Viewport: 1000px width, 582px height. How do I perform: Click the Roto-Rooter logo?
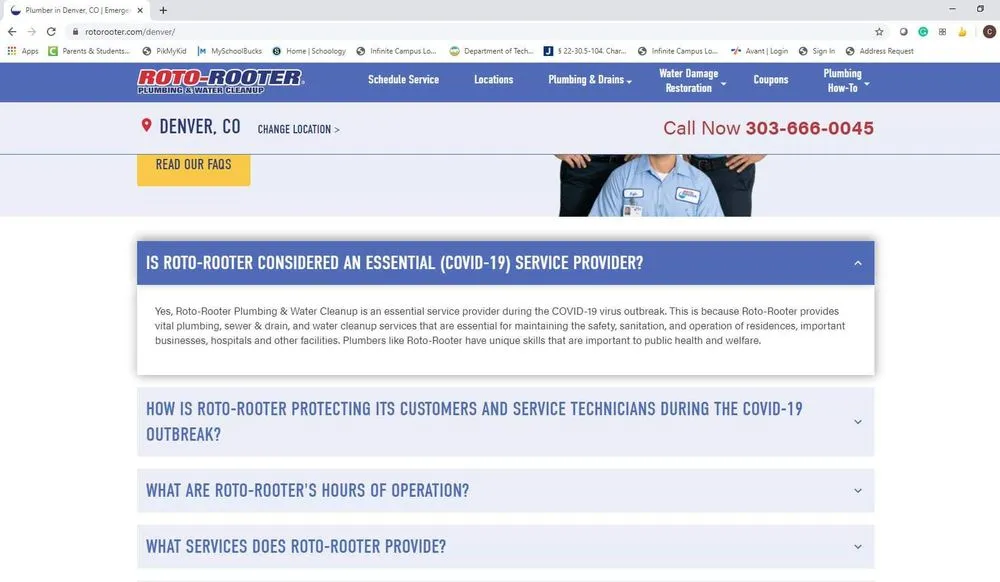[x=220, y=81]
